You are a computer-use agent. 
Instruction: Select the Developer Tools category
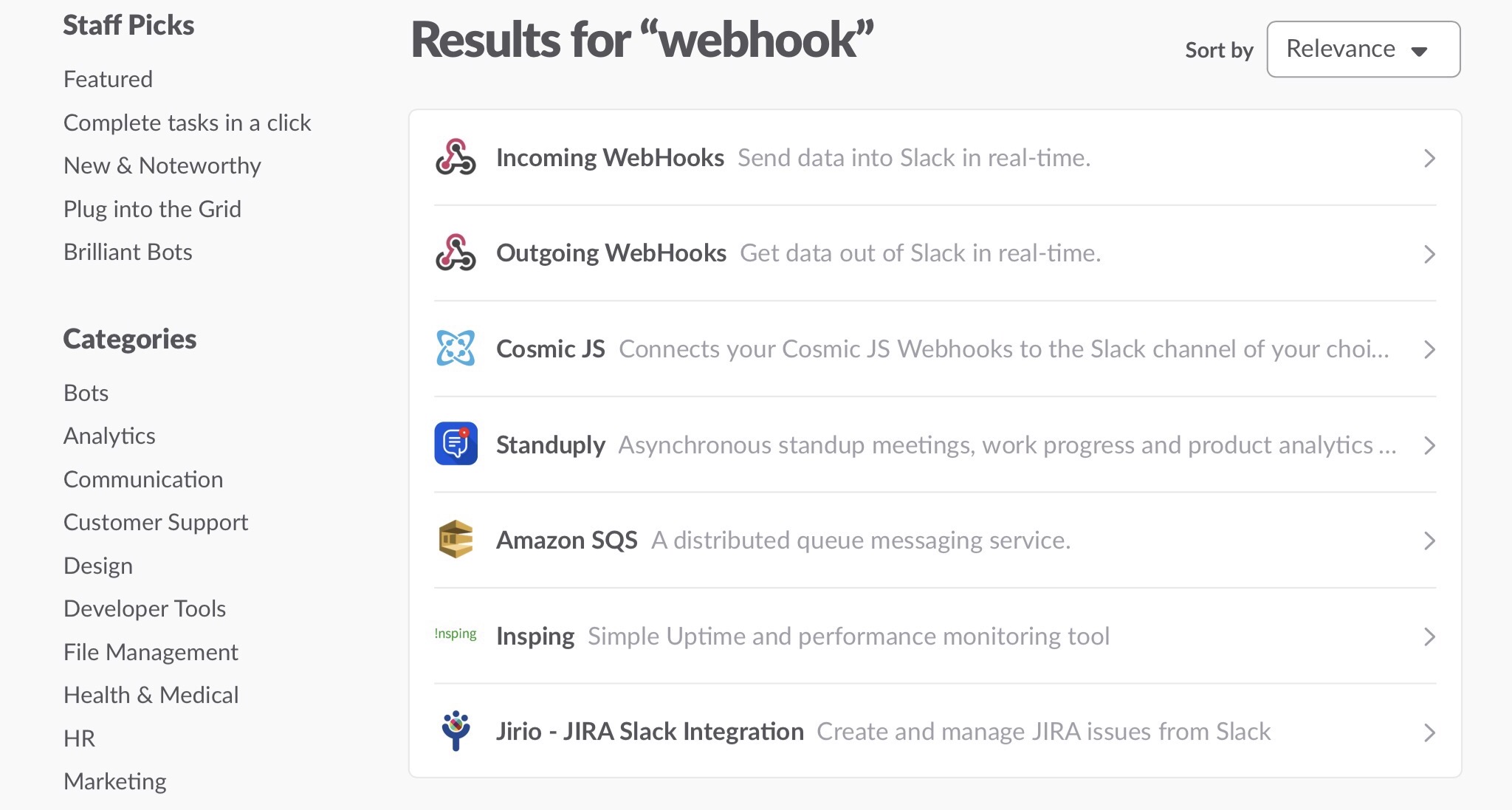click(x=145, y=608)
